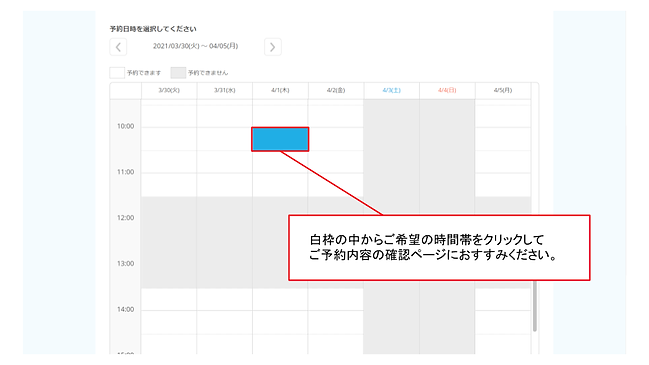Click the 予約日時を選択してください heading

click(x=153, y=29)
